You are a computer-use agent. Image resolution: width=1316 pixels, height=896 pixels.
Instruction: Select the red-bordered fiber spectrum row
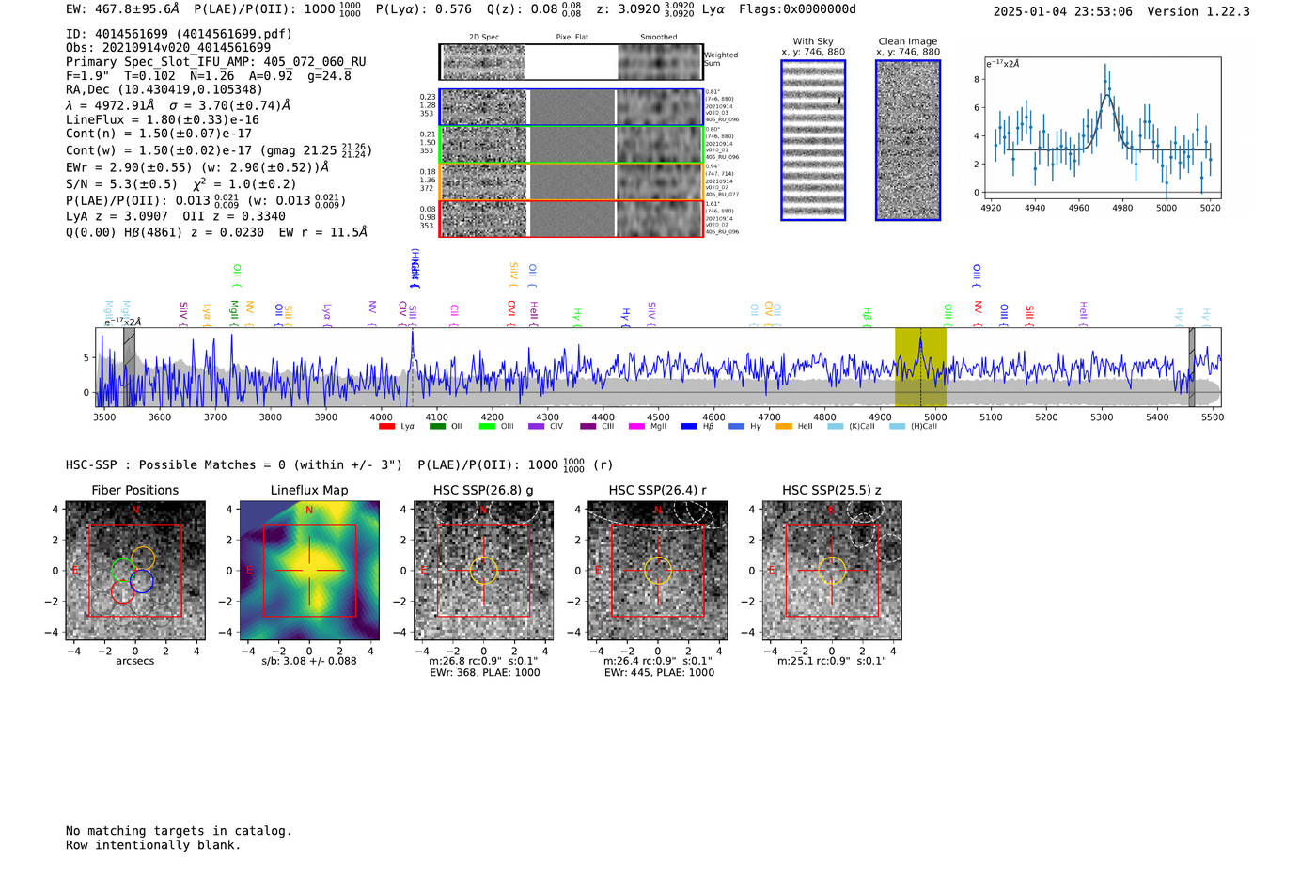(x=571, y=218)
